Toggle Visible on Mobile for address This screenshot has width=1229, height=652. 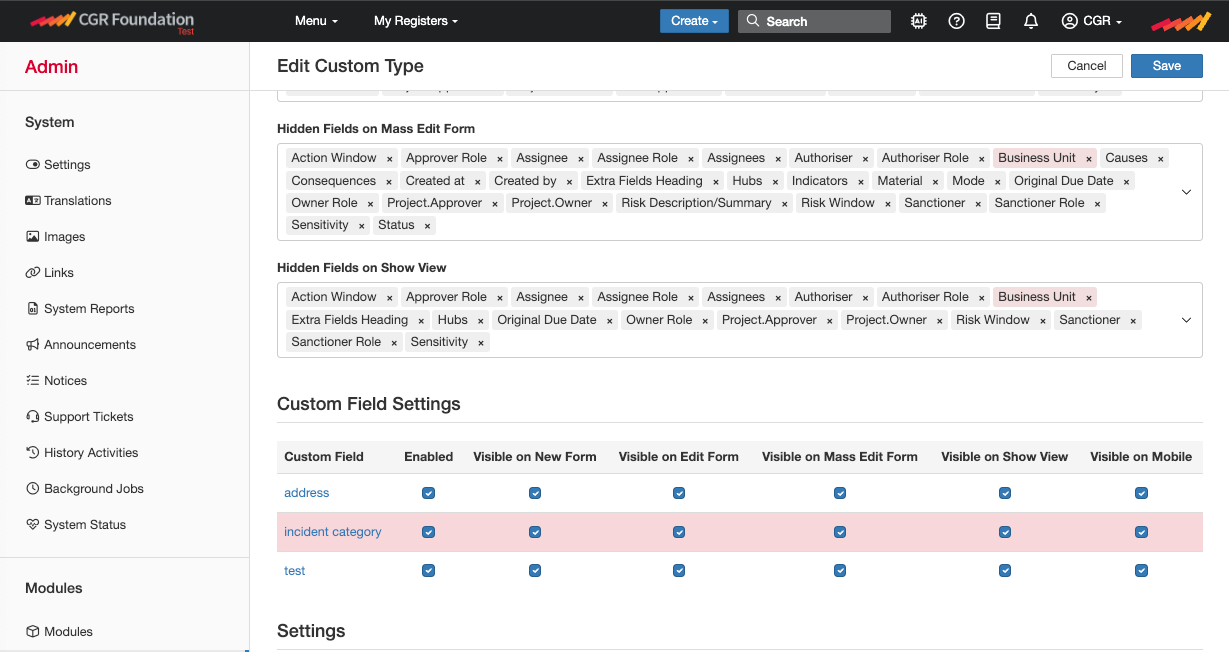(x=1141, y=493)
